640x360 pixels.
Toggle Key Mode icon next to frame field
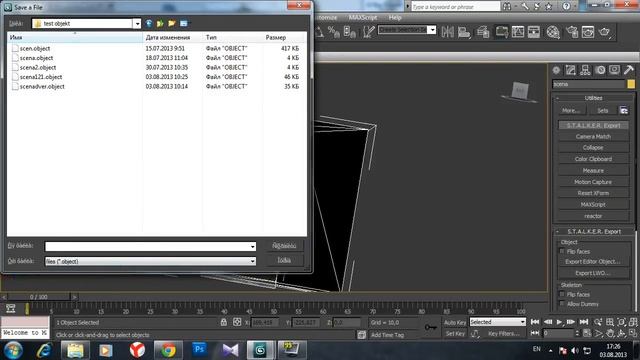[535, 333]
